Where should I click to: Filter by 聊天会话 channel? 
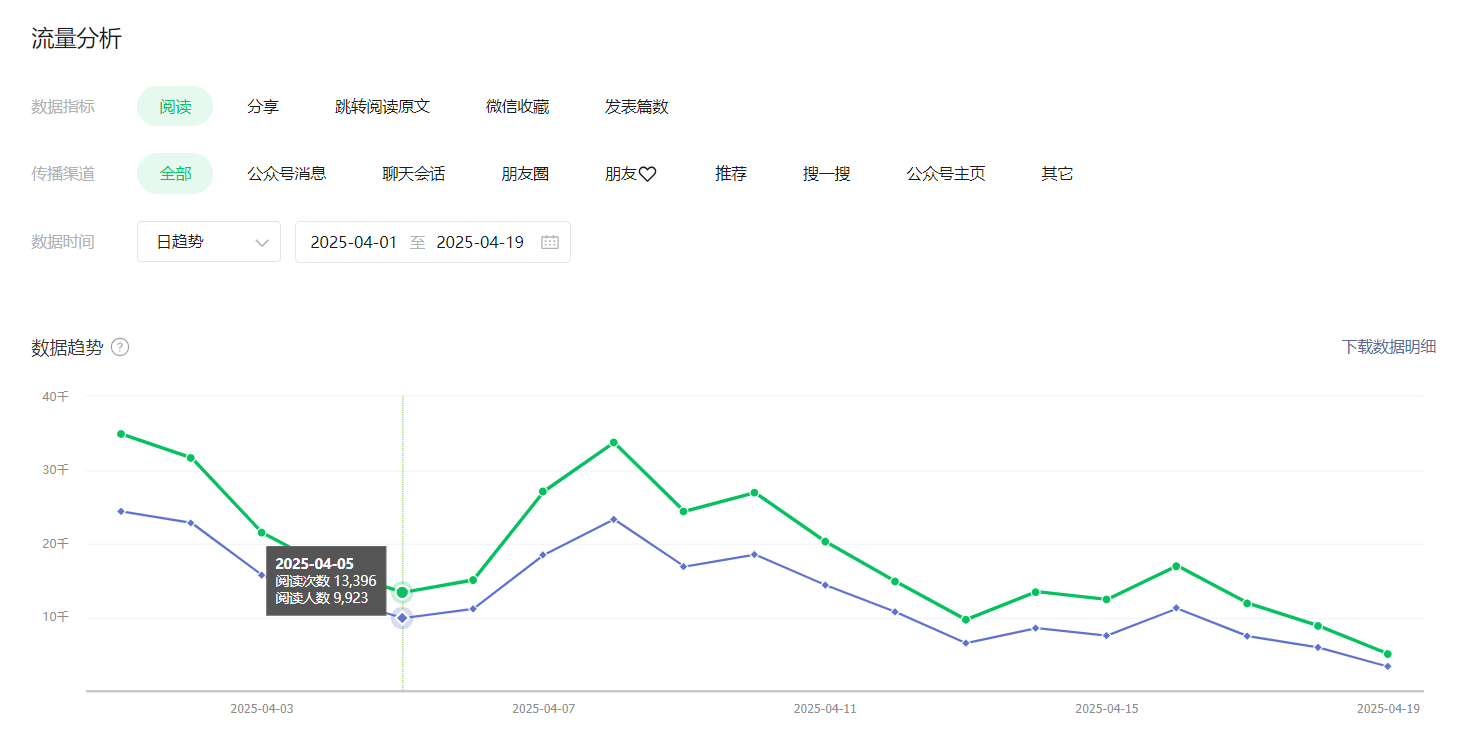tap(414, 173)
